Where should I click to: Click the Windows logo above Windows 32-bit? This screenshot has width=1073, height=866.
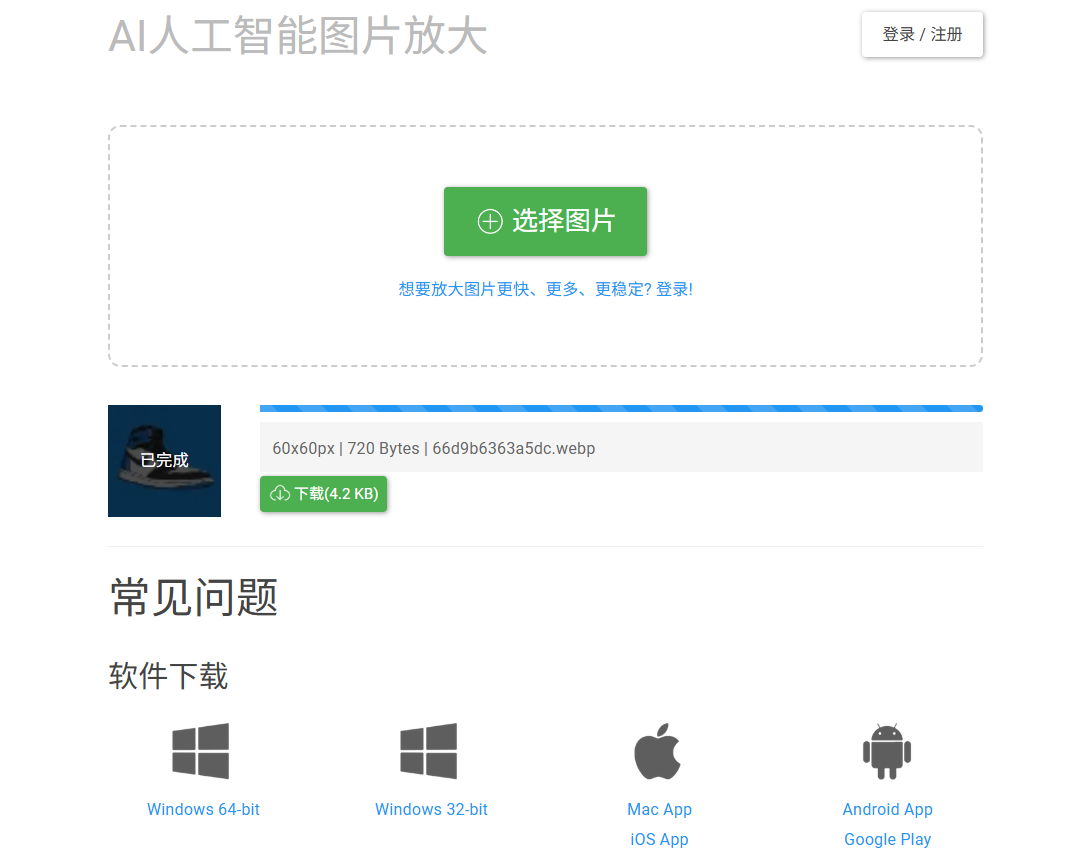coord(428,750)
